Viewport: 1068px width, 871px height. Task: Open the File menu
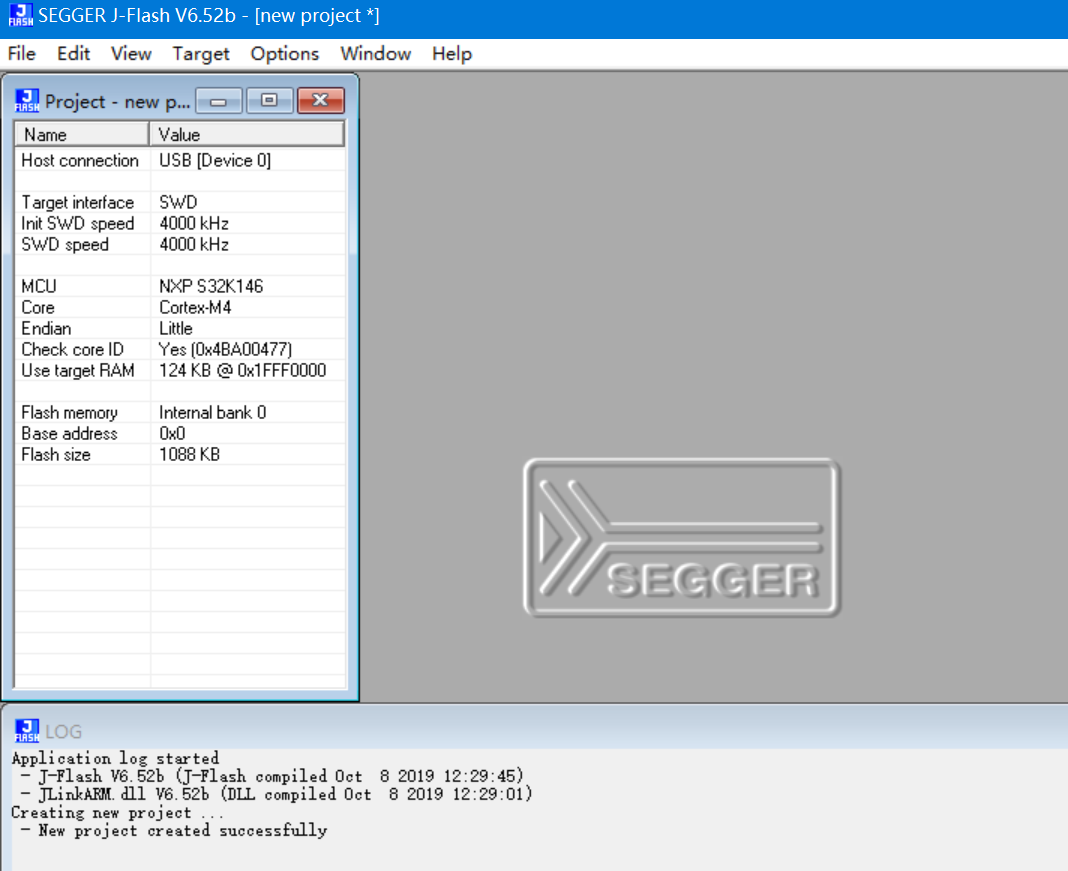tap(21, 54)
